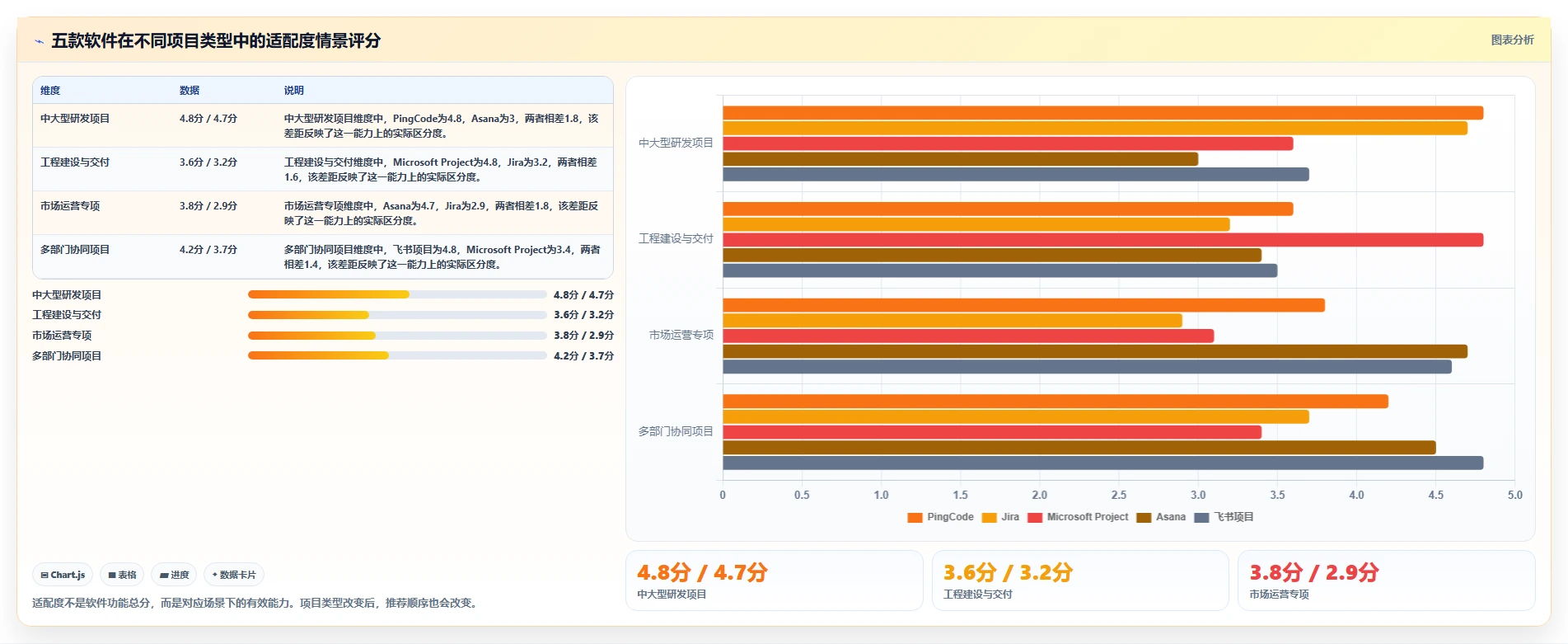Open the 3.8分 / 2.9分 市场运营专项 data card
The image size is (1568, 644).
tap(1386, 581)
